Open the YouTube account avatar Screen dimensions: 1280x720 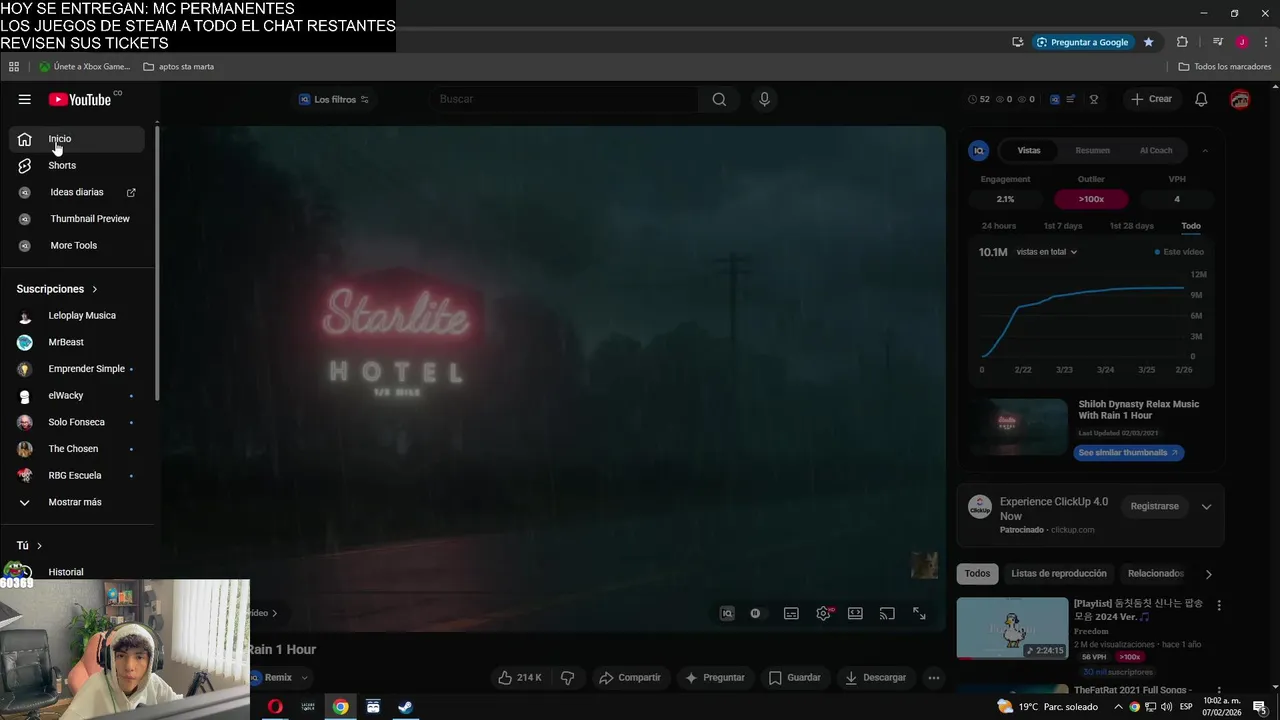1240,99
